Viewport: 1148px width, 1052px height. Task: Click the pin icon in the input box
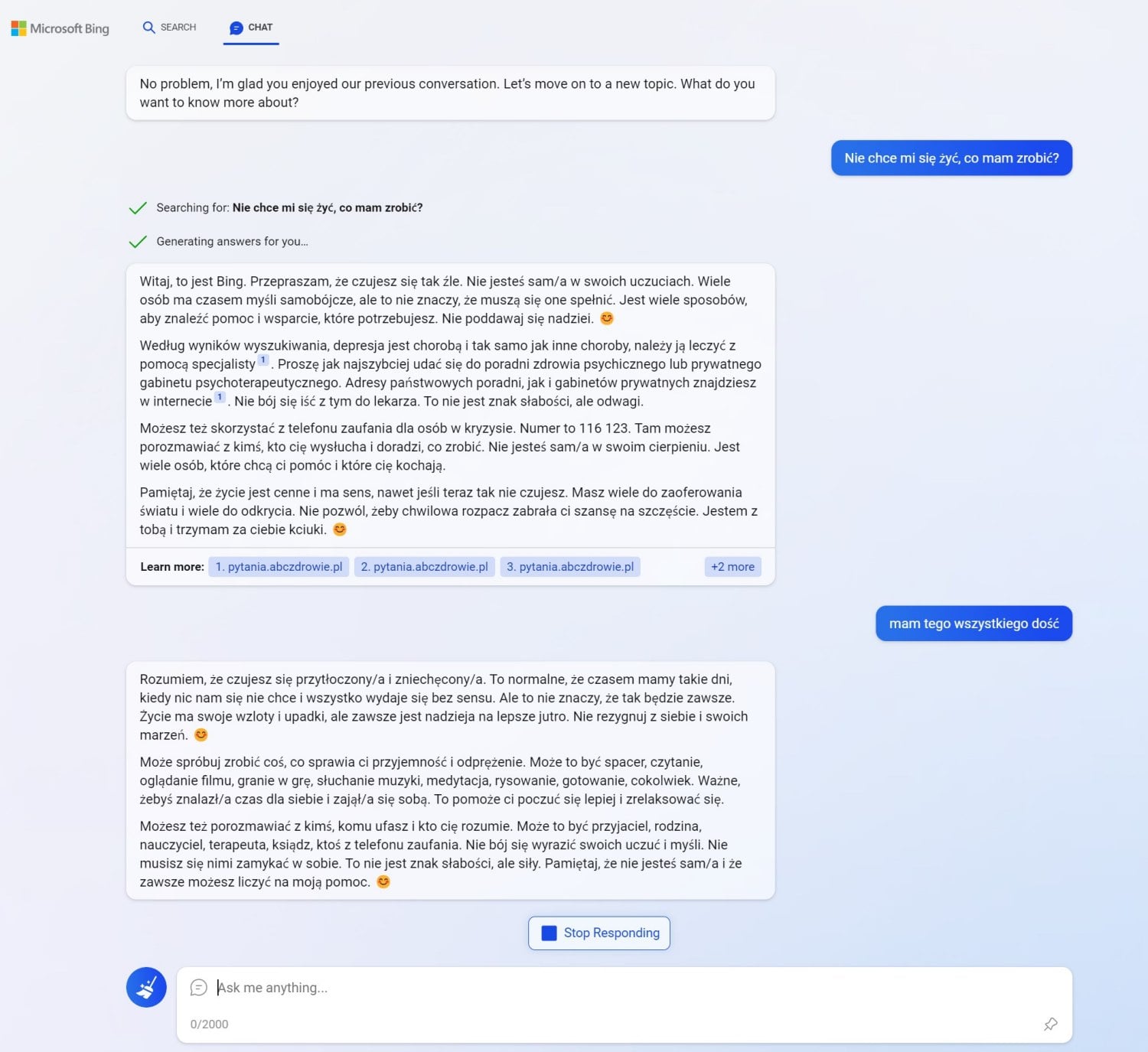1051,1024
